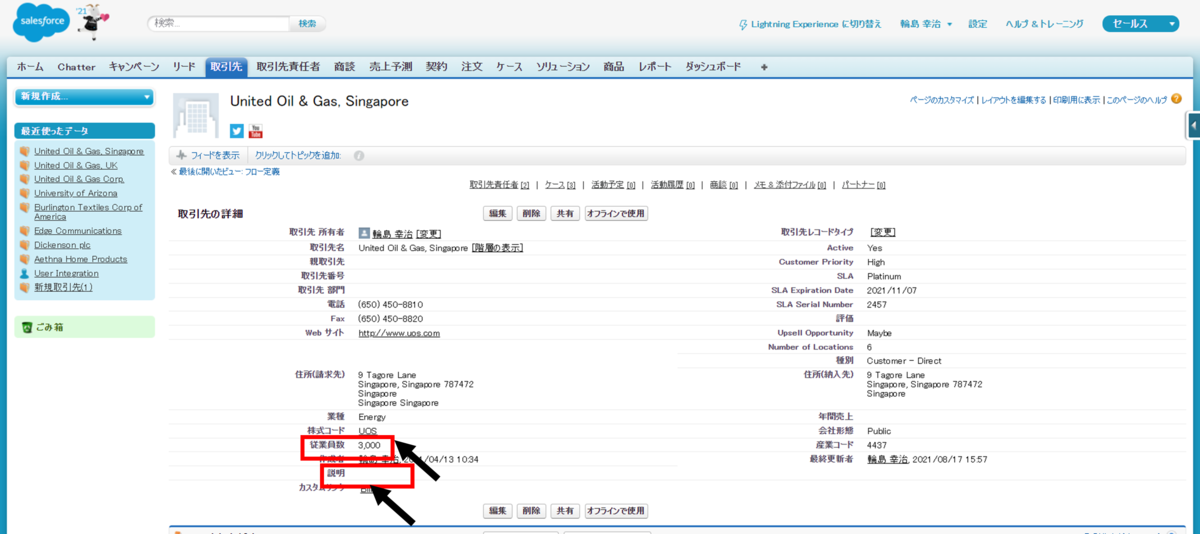This screenshot has width=1200, height=534.
Task: Open the リード tab
Action: click(x=184, y=67)
